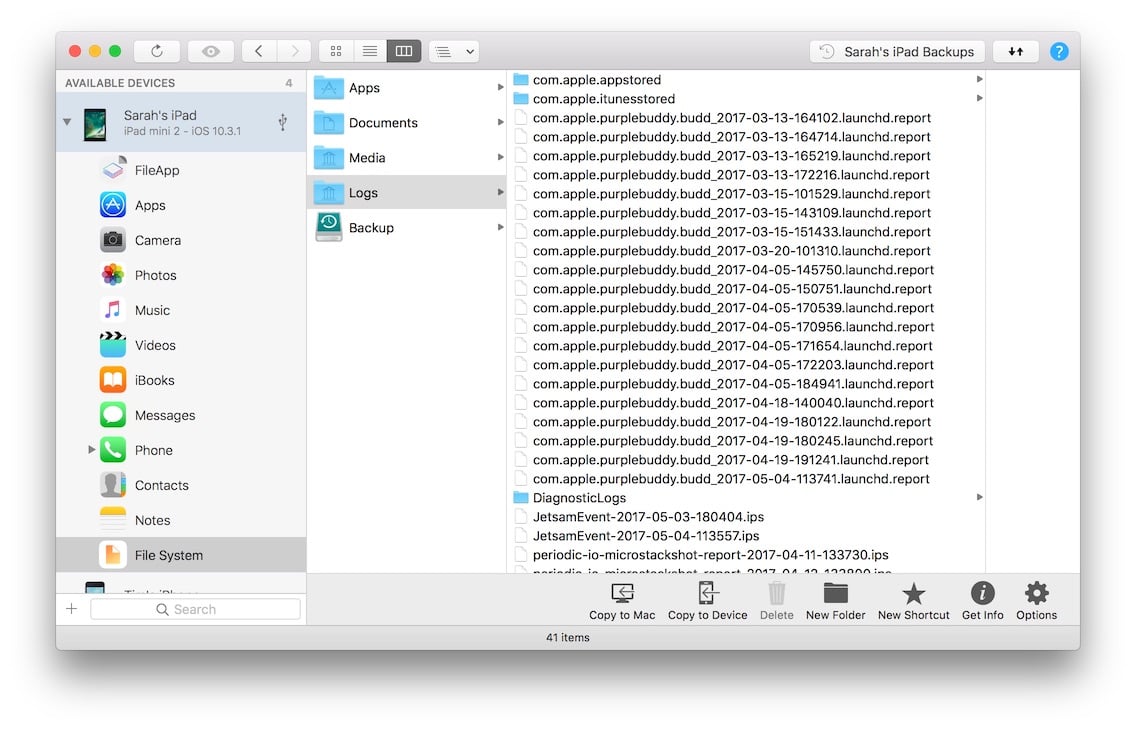Expand the Phone disclosure triangle
The image size is (1136, 730).
[91, 450]
